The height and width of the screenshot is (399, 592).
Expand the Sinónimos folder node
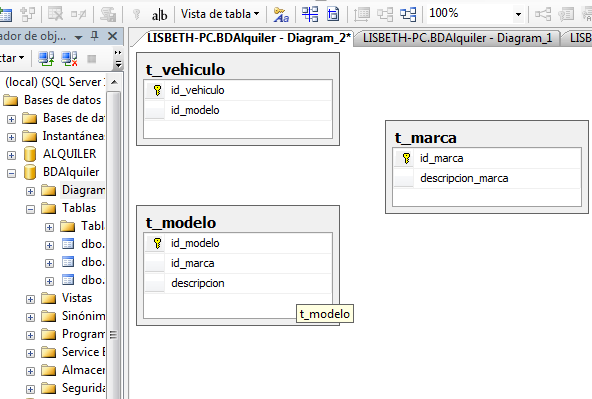pos(30,317)
